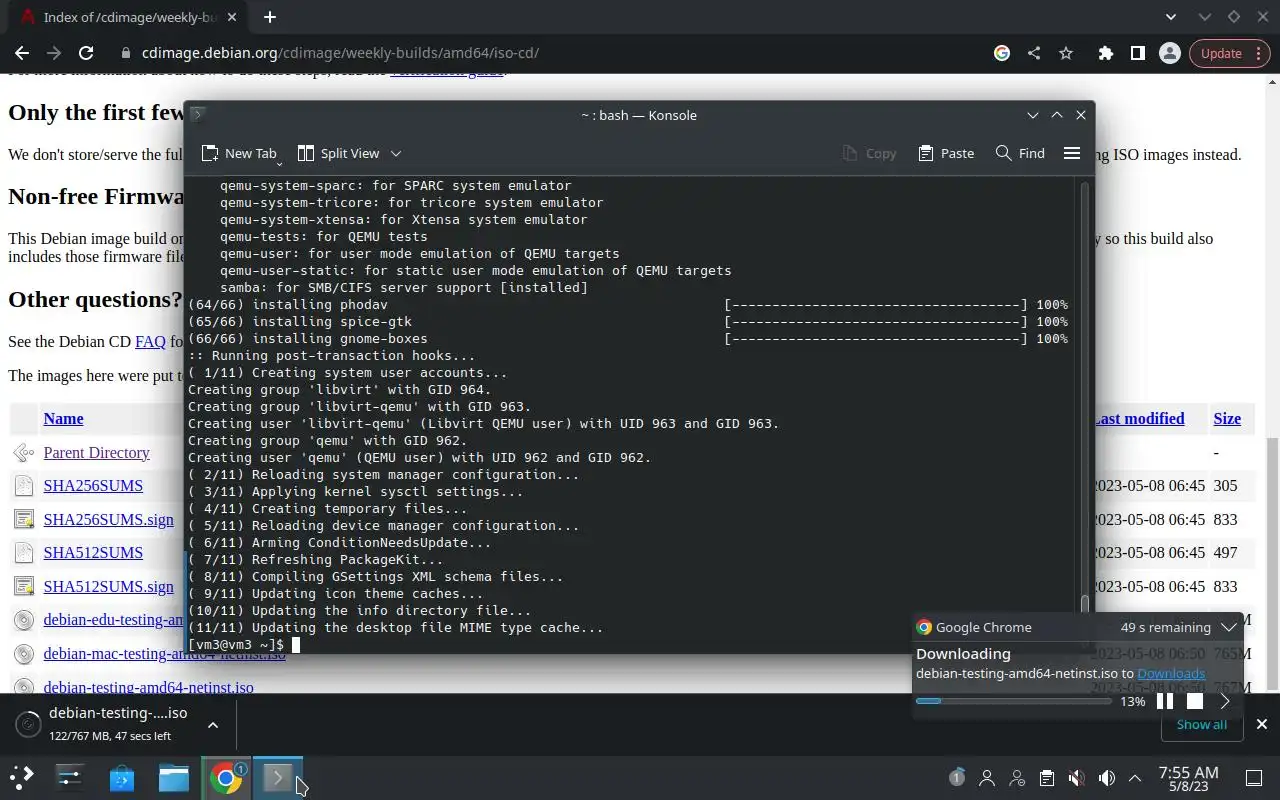Sort listing by Name column

pyautogui.click(x=63, y=418)
